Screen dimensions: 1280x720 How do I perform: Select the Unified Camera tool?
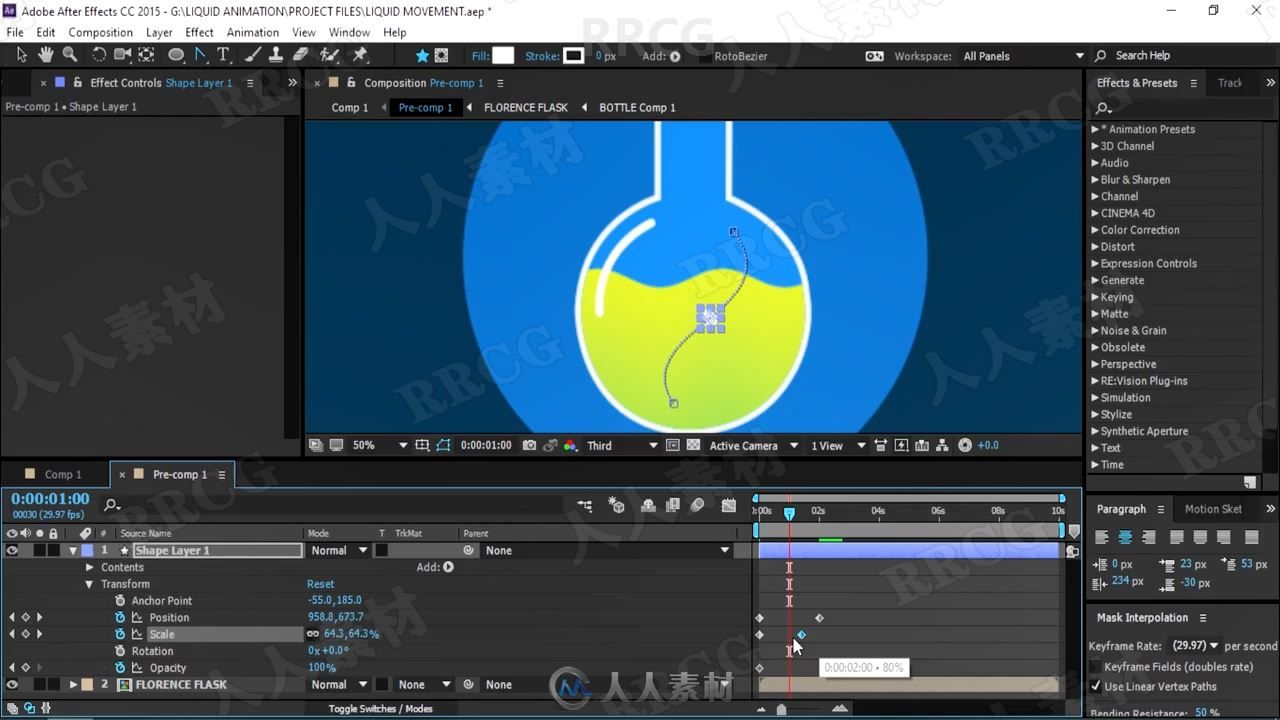click(x=123, y=55)
